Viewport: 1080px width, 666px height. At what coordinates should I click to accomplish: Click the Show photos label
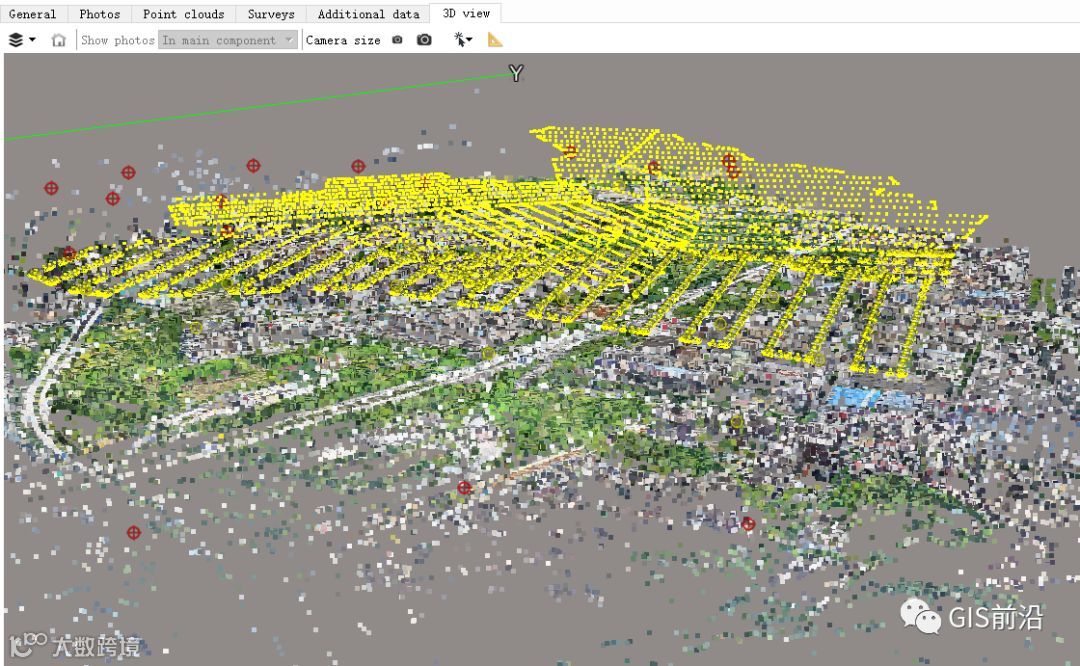(x=118, y=40)
